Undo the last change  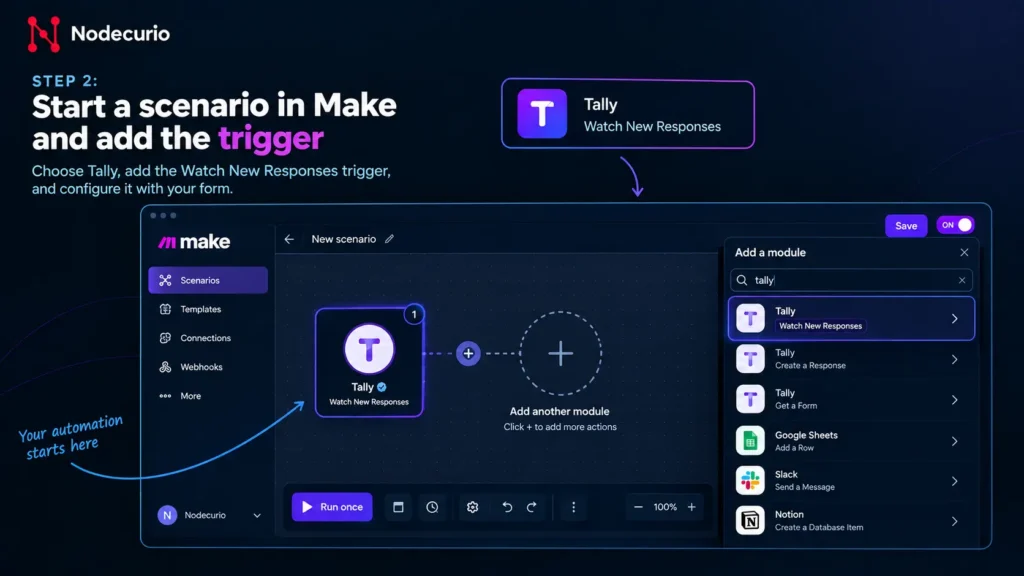point(507,507)
